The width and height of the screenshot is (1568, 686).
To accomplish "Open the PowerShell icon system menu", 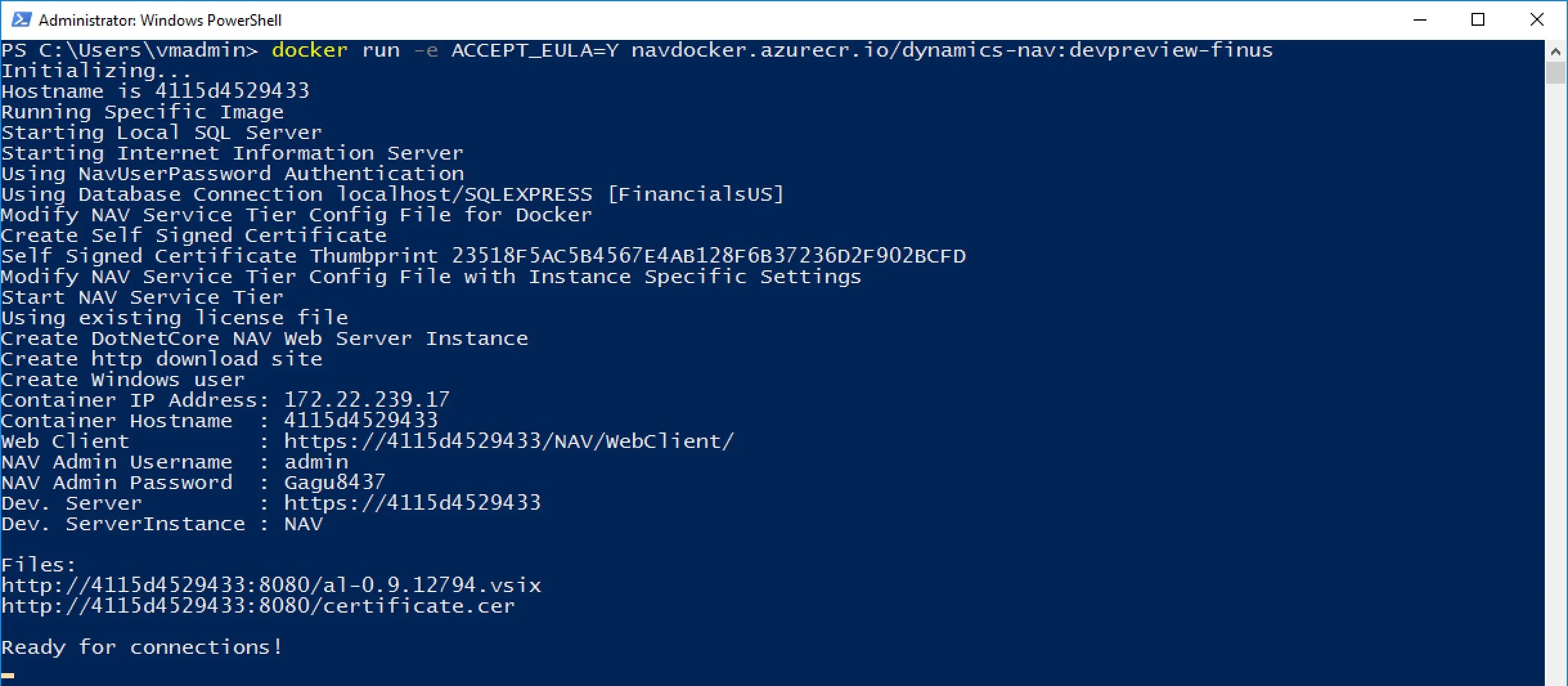I will tap(21, 20).
